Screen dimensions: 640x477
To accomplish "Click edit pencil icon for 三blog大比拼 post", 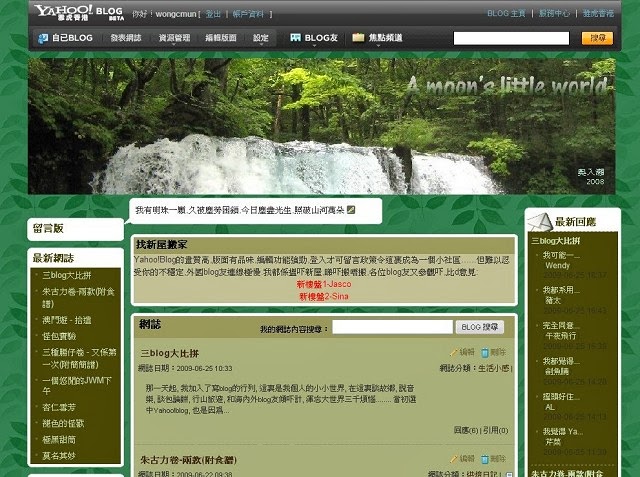I will pyautogui.click(x=454, y=352).
